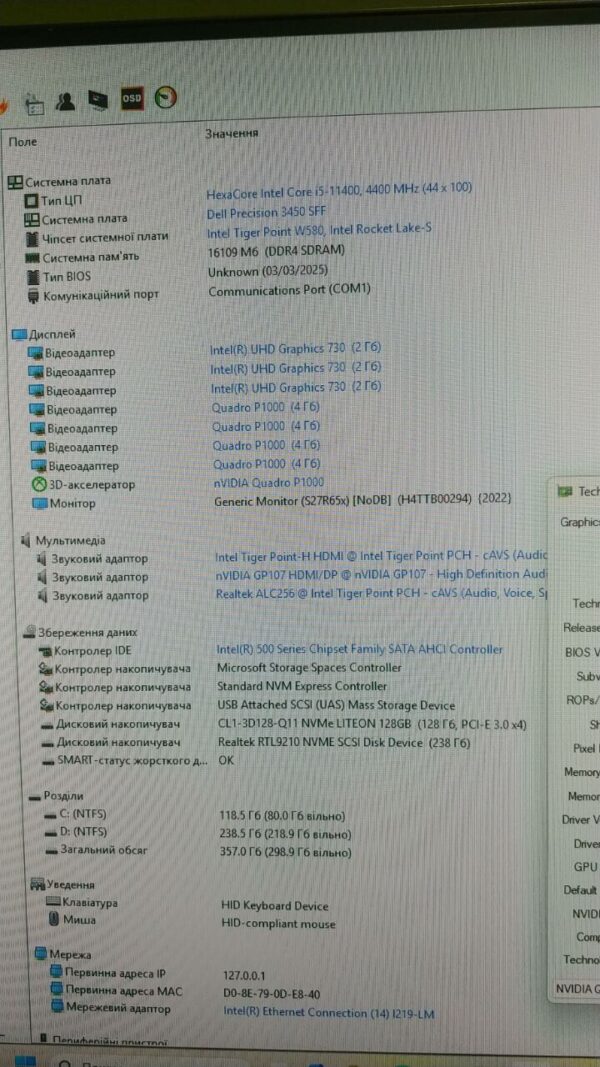Viewport: 600px width, 1067px height.
Task: Open the Dell Precision 3450 SFF link
Action: pos(267,212)
